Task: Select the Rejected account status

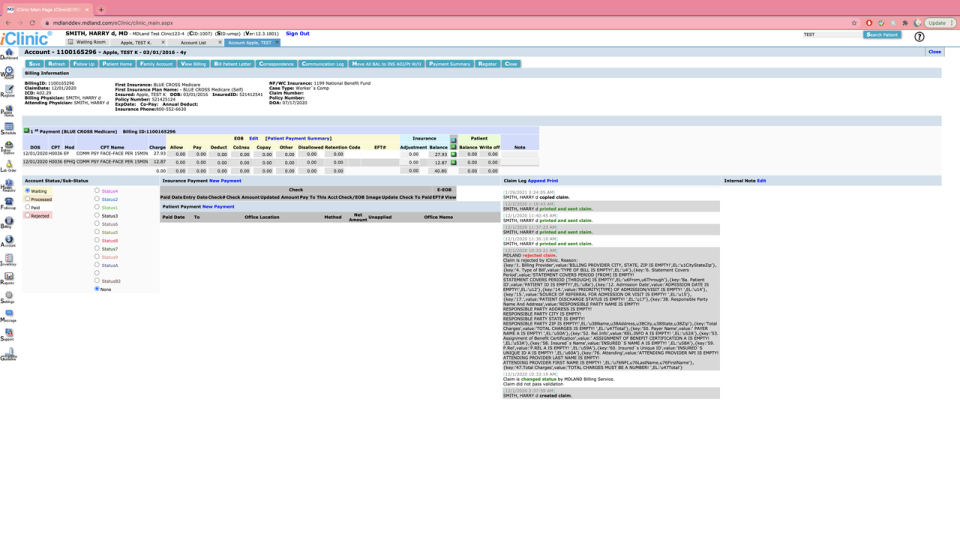Action: pyautogui.click(x=28, y=215)
